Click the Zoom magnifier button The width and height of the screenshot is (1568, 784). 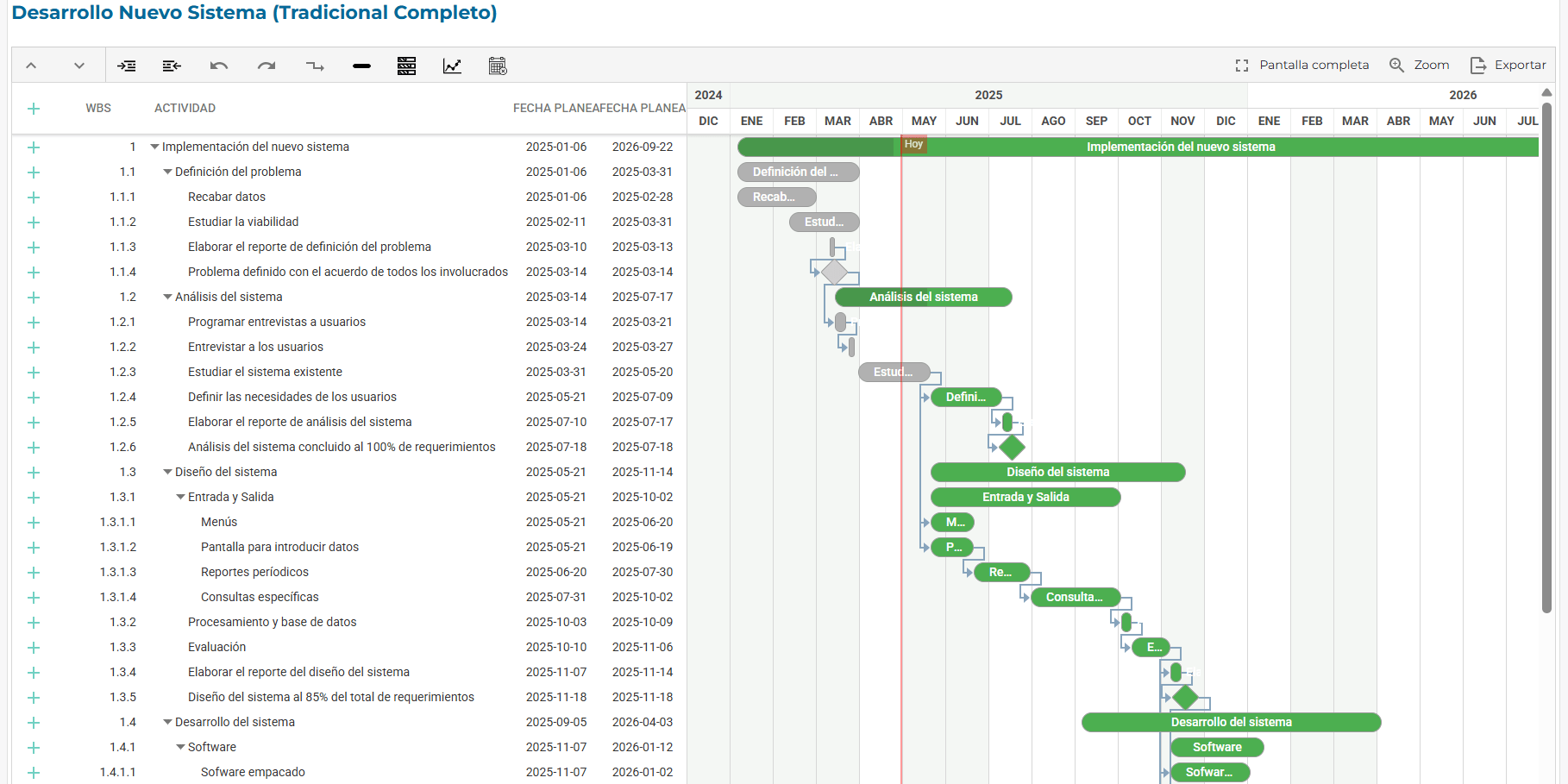(1419, 65)
